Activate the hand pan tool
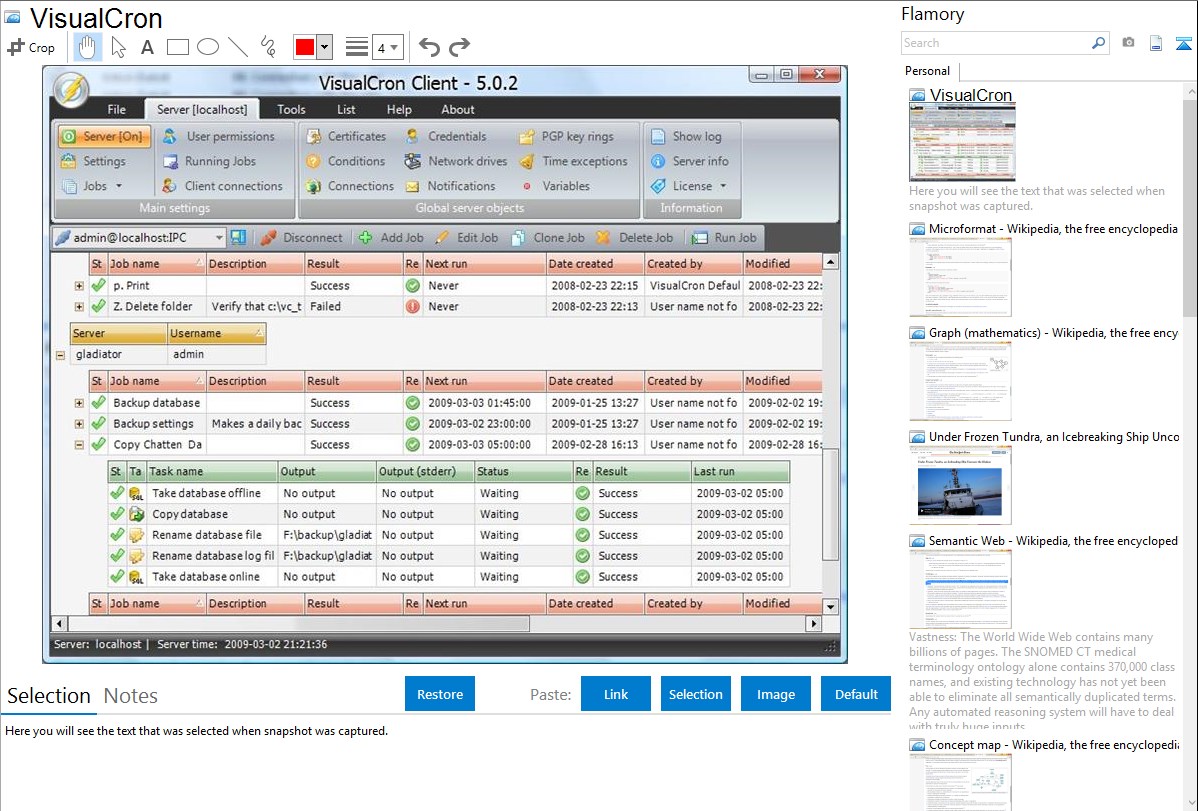Screen dimensions: 1198x811 pyautogui.click(x=88, y=47)
